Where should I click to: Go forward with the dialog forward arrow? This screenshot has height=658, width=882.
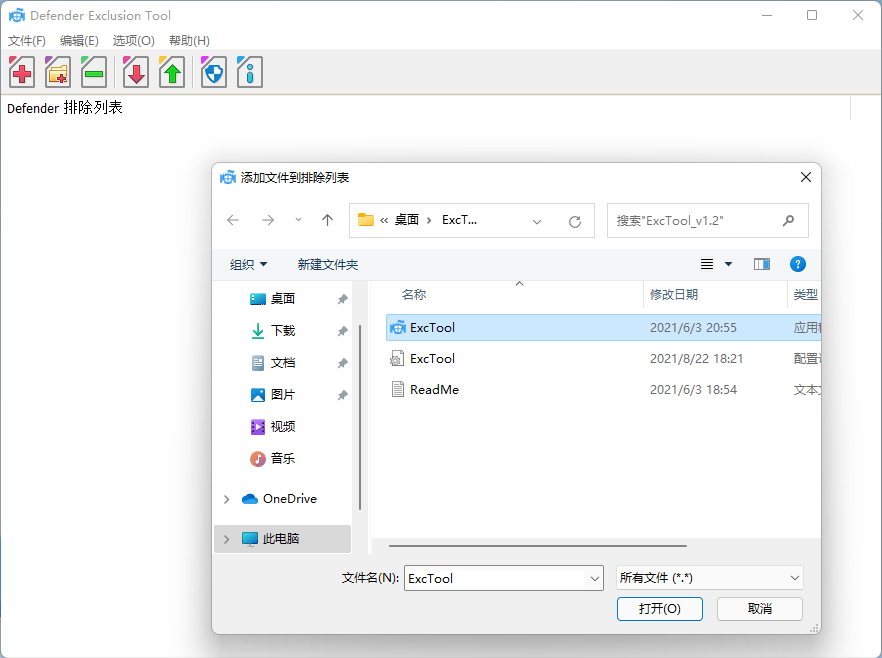click(268, 220)
